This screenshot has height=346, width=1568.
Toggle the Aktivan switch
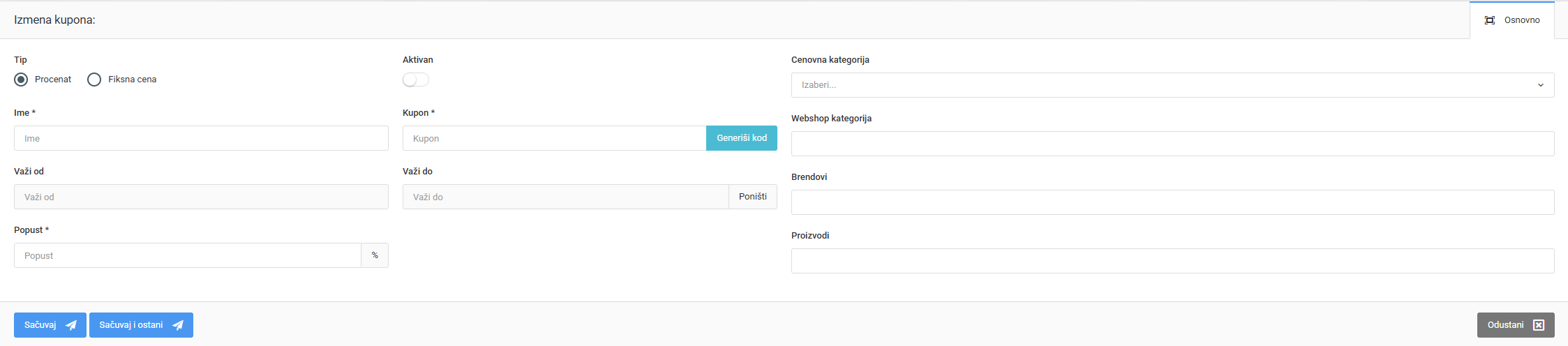pyautogui.click(x=416, y=80)
